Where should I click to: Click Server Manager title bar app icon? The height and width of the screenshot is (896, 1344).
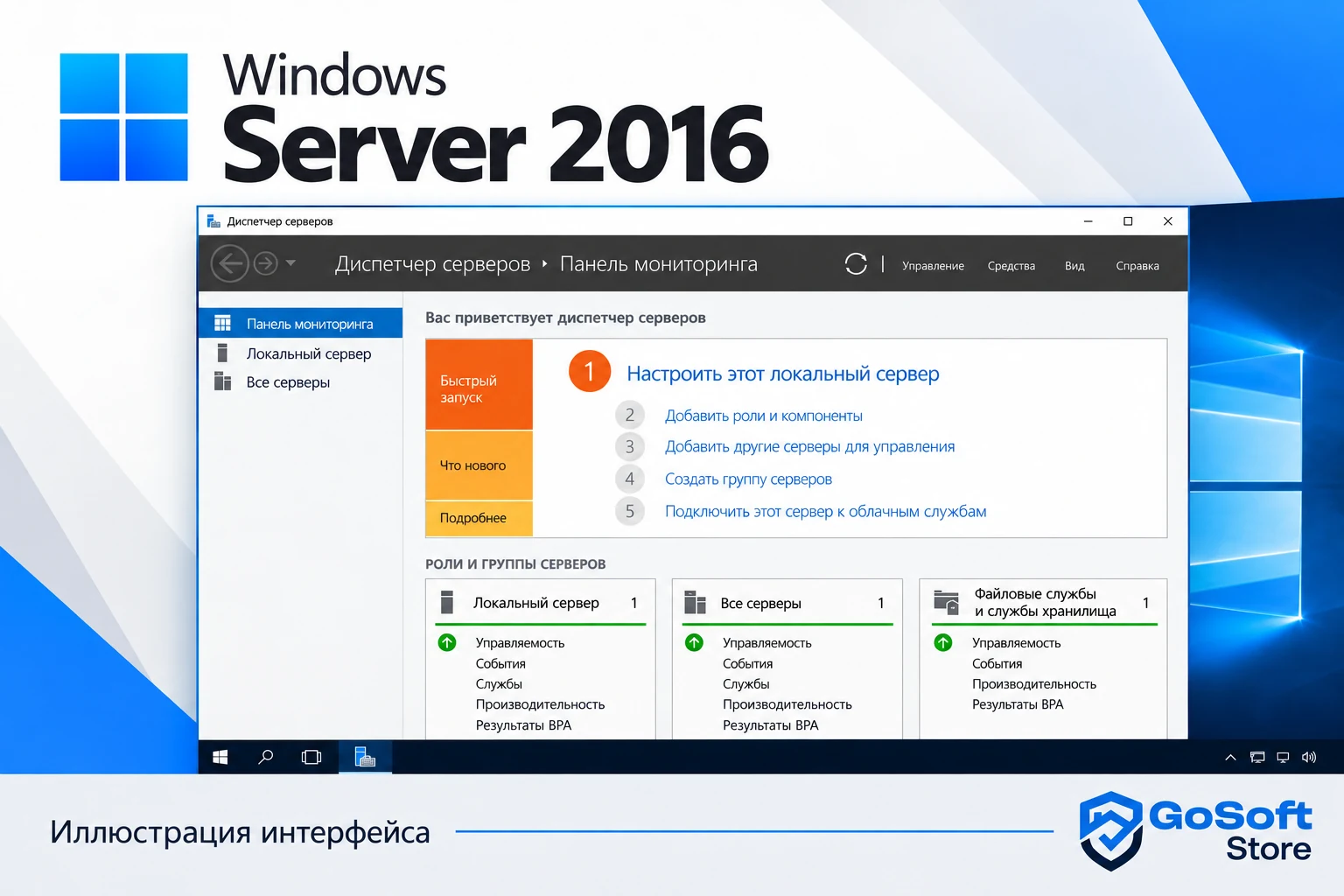coord(213,221)
